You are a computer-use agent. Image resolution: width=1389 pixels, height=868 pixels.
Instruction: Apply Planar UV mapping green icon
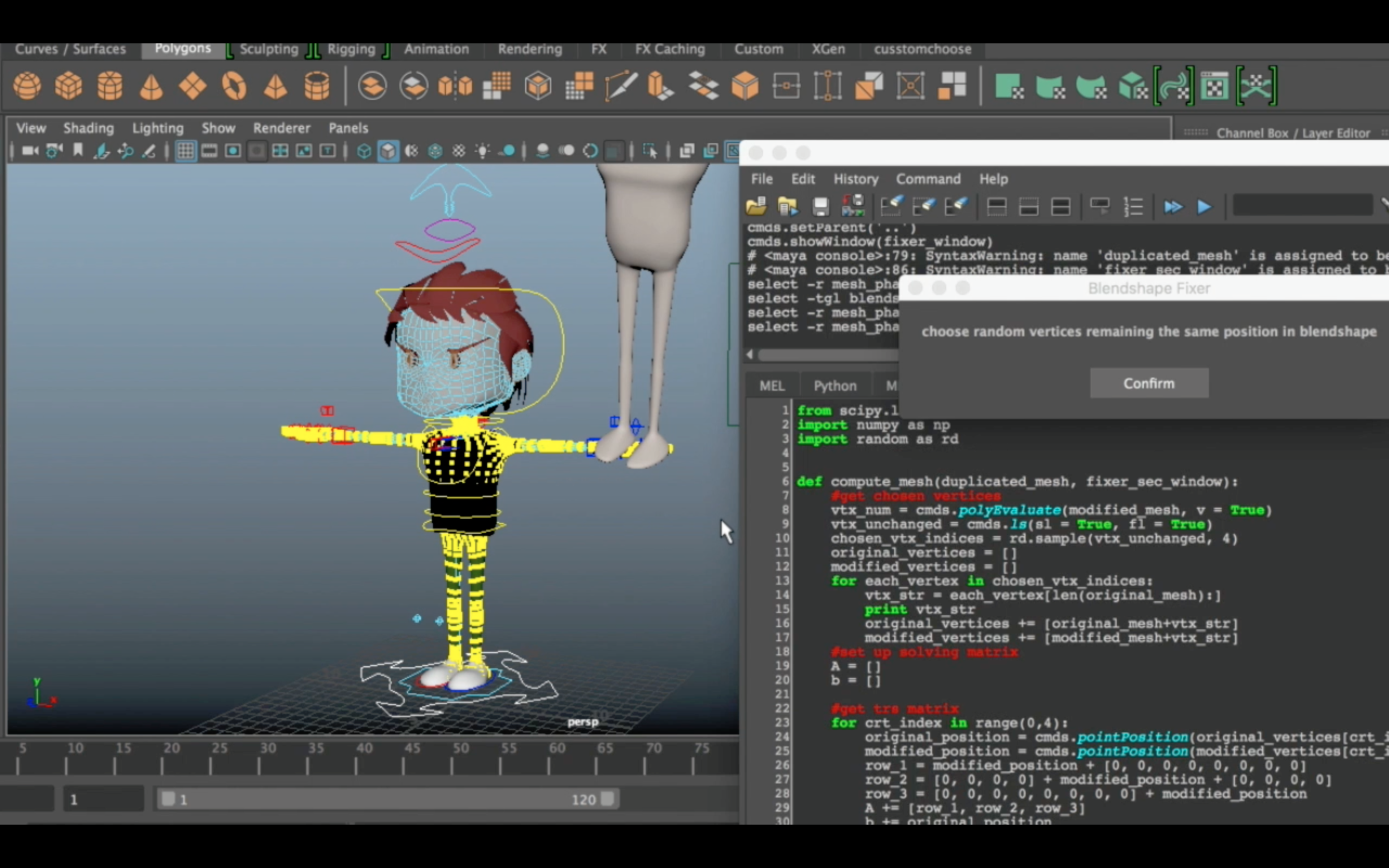click(1009, 87)
